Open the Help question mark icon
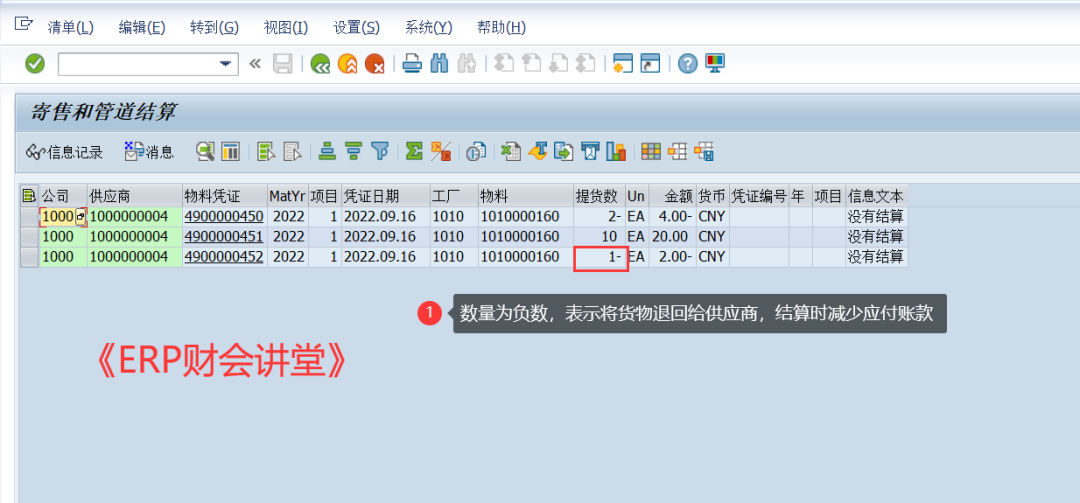The height and width of the screenshot is (503, 1080). pyautogui.click(x=687, y=64)
